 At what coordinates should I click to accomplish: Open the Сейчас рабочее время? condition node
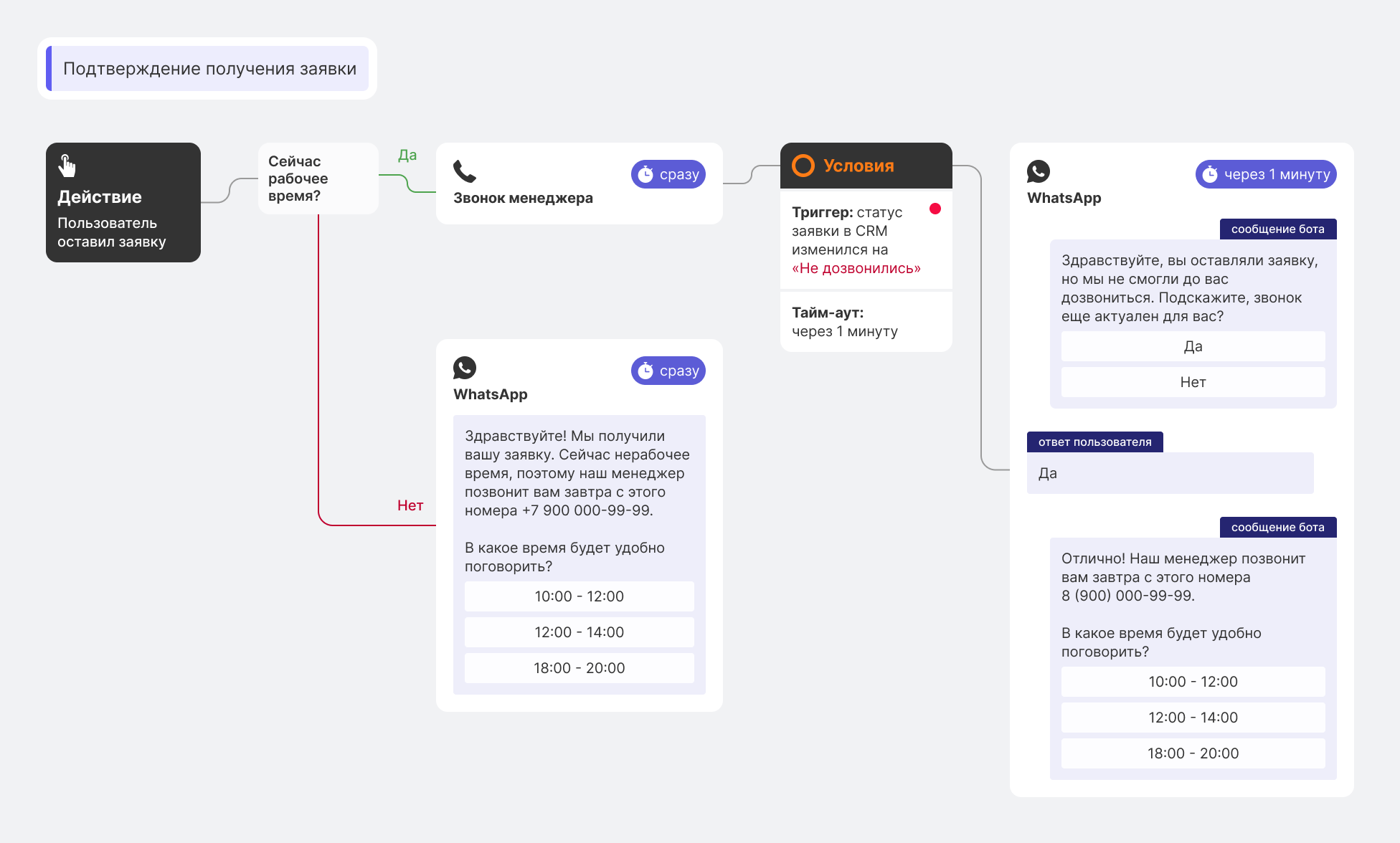click(318, 178)
